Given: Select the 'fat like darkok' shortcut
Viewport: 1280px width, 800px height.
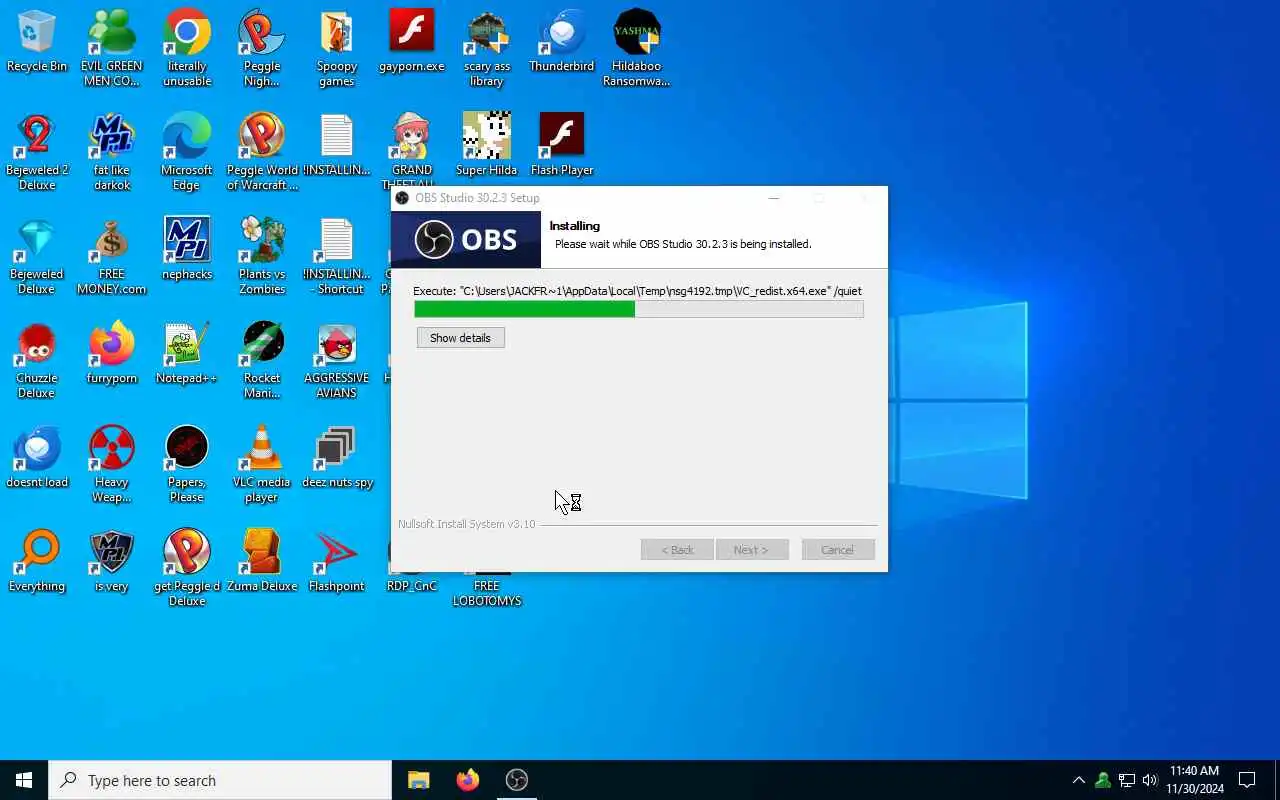Looking at the screenshot, I should click(112, 153).
